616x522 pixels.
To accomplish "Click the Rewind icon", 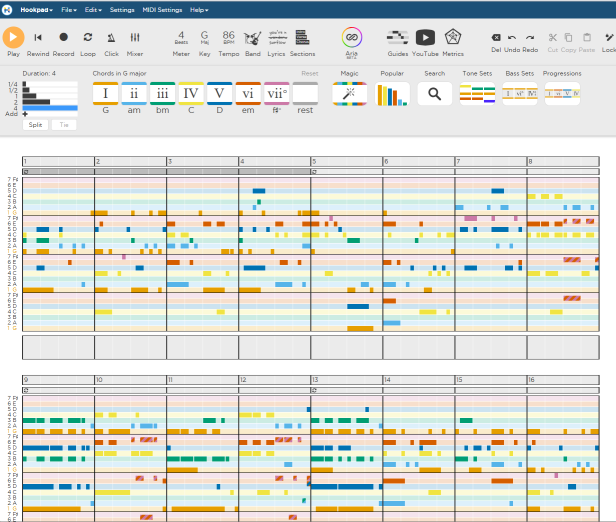I will (x=38, y=37).
